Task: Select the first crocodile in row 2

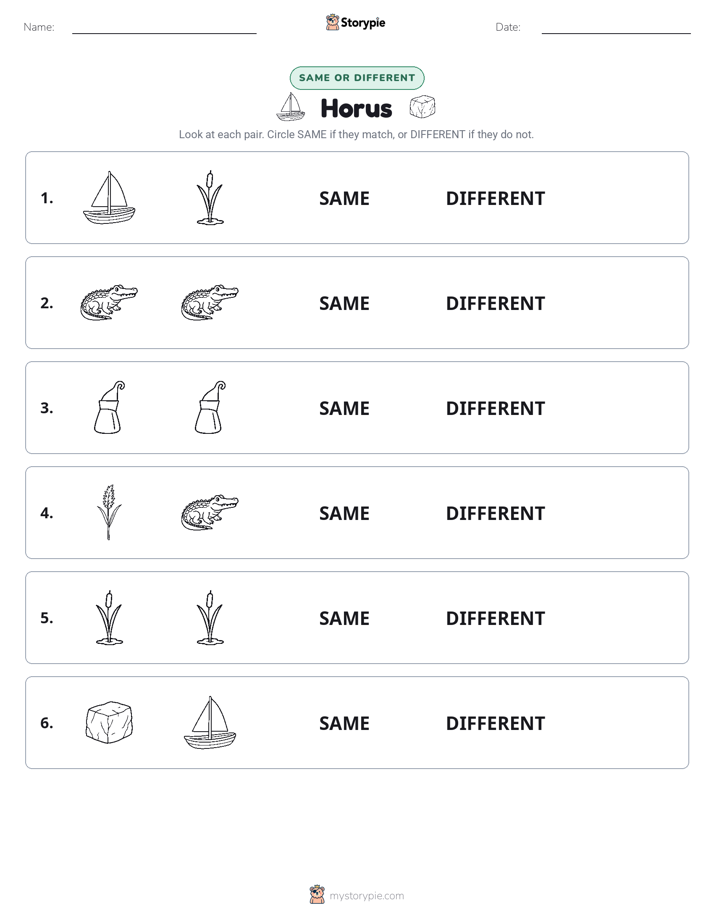Action: 109,302
